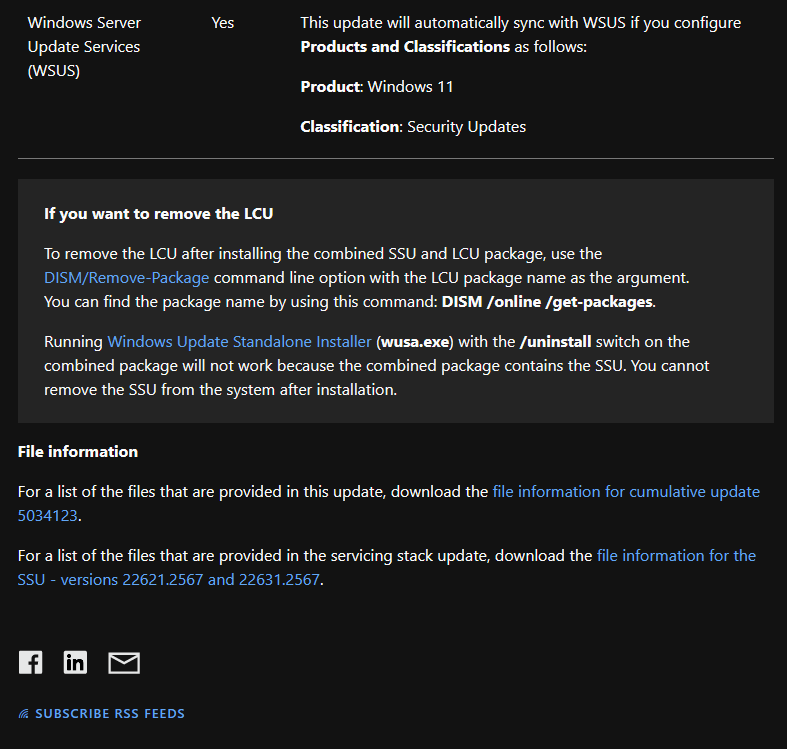Click the 'Windows Server Update Services (WSUS)' cell
This screenshot has width=787, height=749.
(x=84, y=47)
